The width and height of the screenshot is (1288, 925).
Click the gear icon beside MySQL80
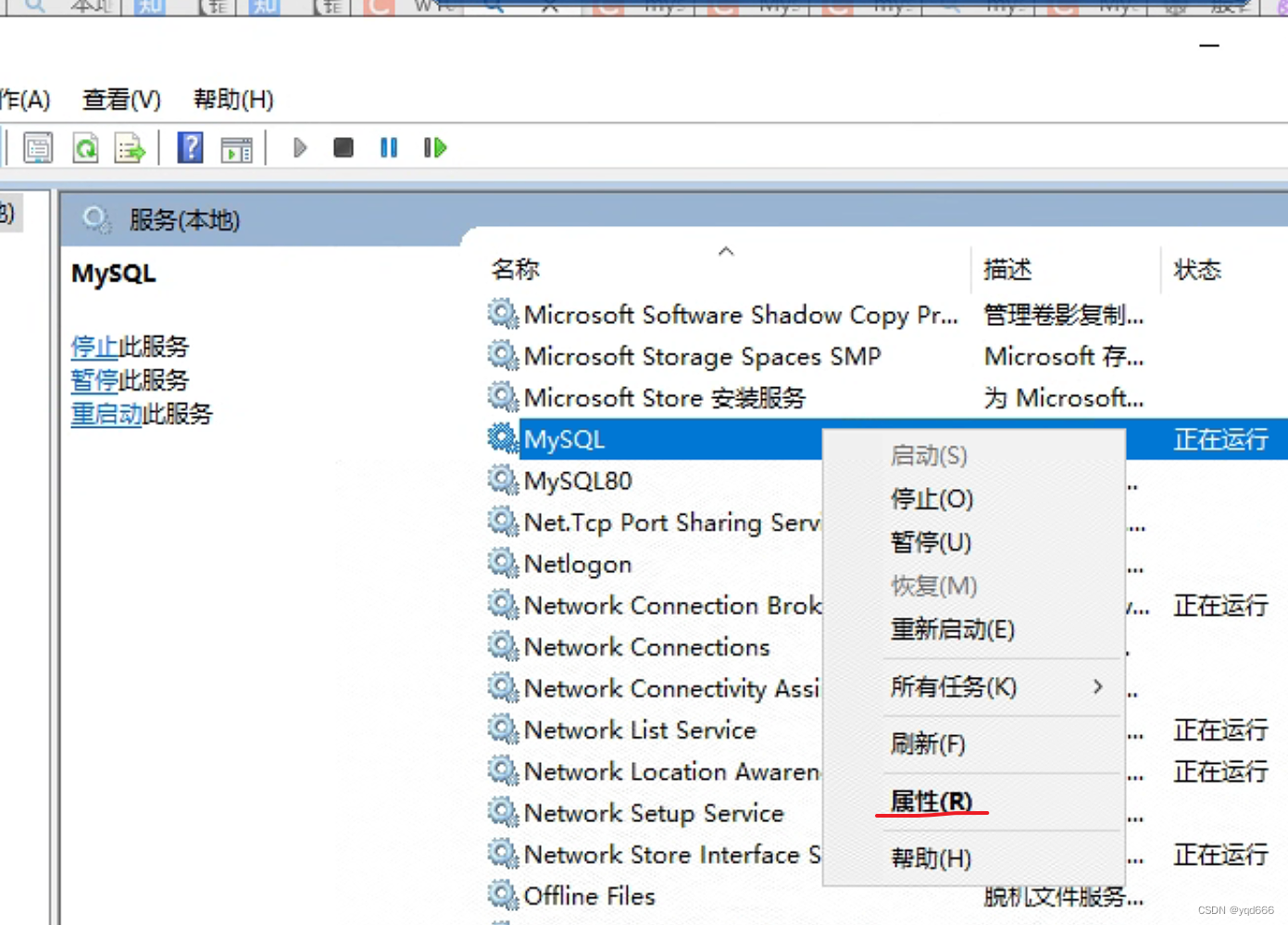(x=503, y=481)
